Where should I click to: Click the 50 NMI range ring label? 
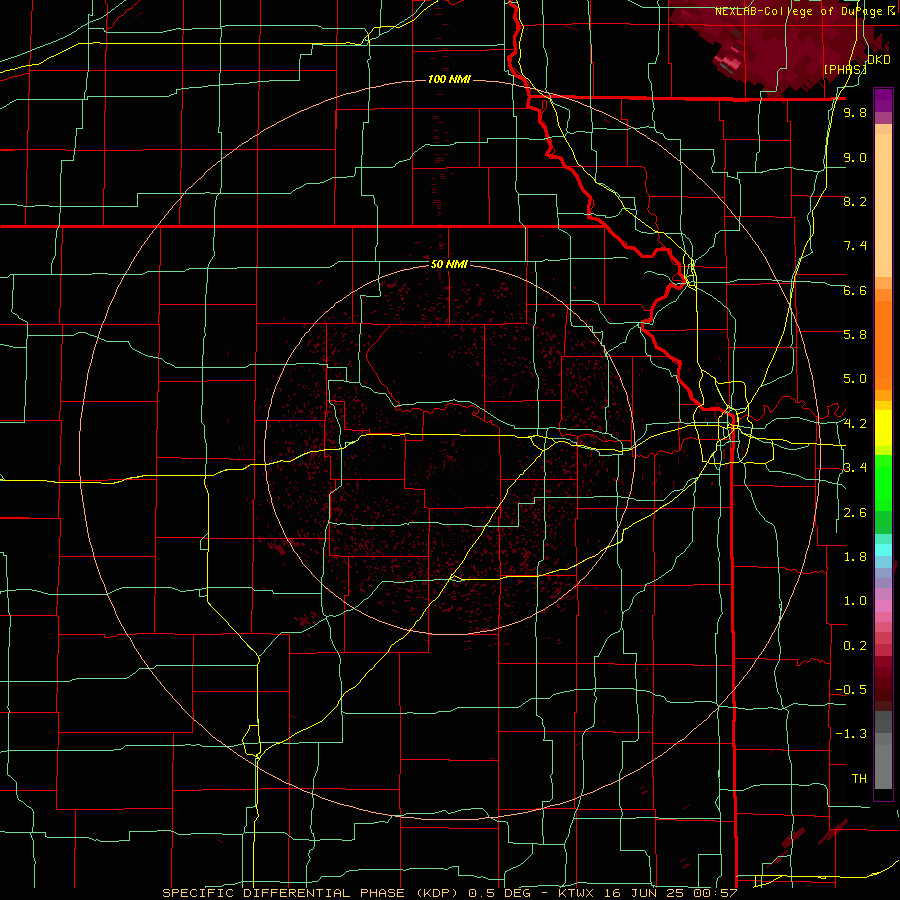tap(449, 264)
